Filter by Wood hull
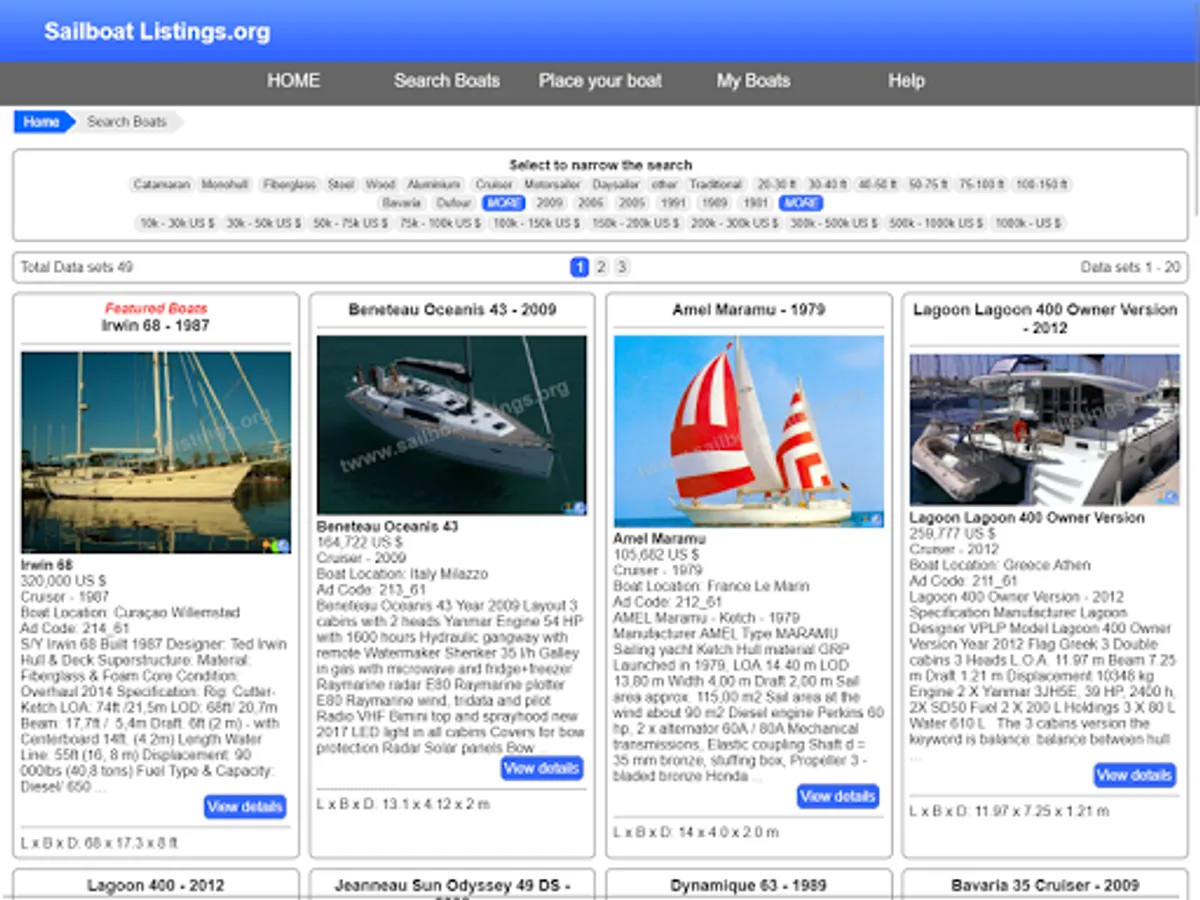The height and width of the screenshot is (900, 1200). [380, 185]
